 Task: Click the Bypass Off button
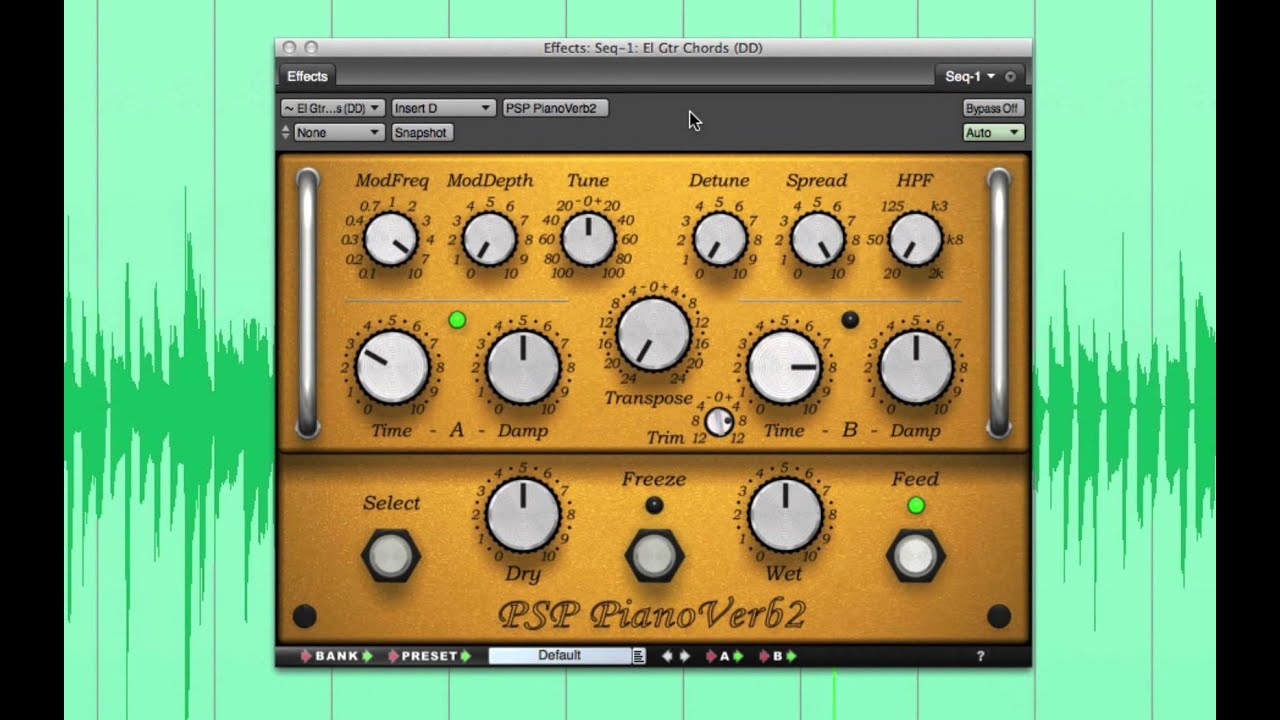(x=992, y=108)
